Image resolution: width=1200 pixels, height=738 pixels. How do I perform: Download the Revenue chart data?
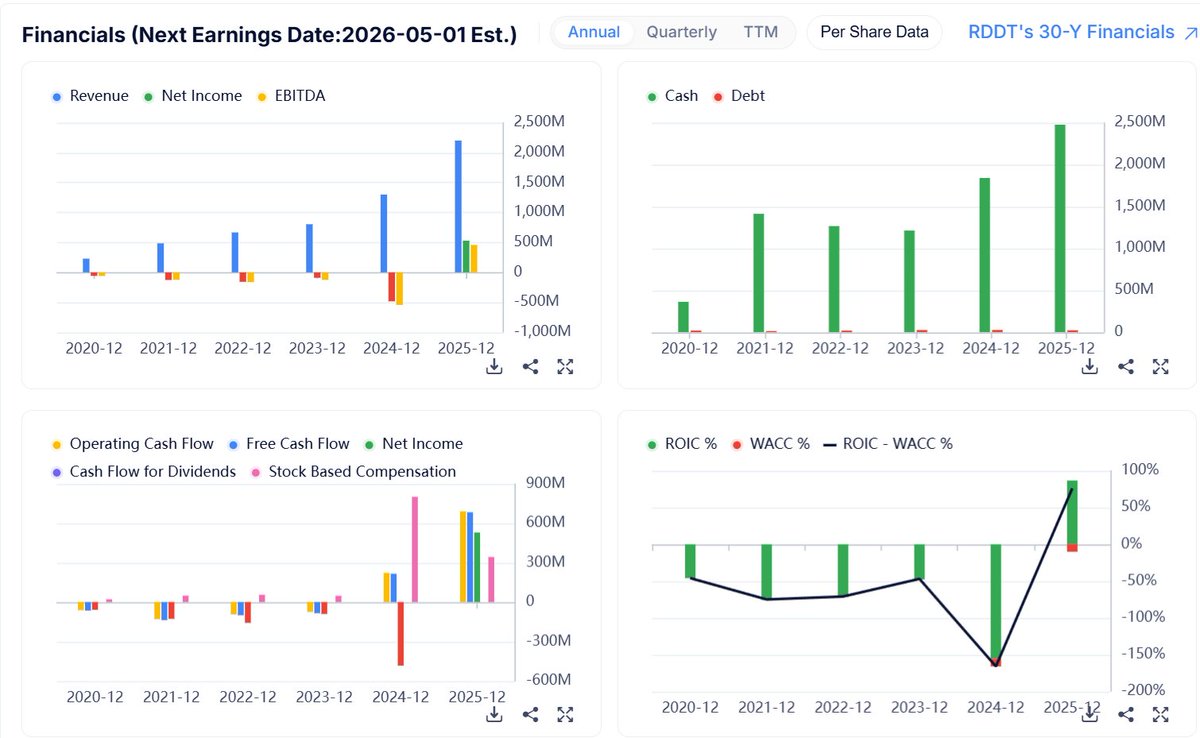[x=494, y=366]
